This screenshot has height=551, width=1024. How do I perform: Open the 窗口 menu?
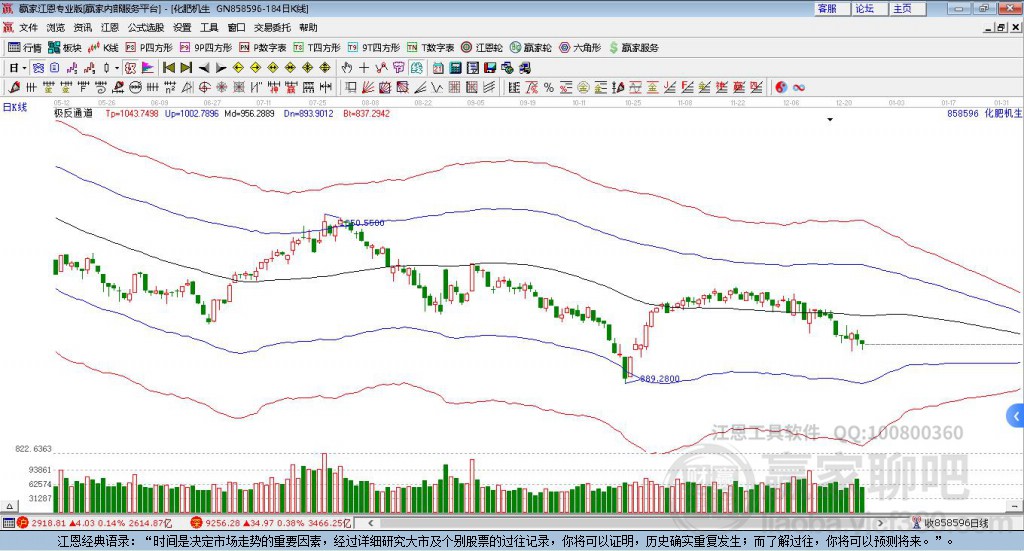pos(236,27)
